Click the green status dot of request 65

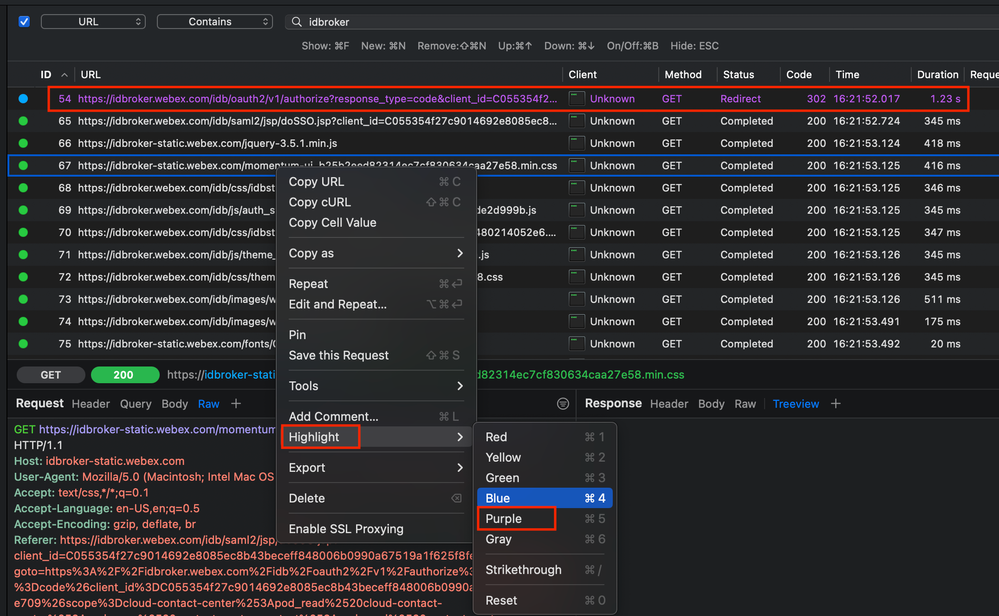tap(24, 121)
